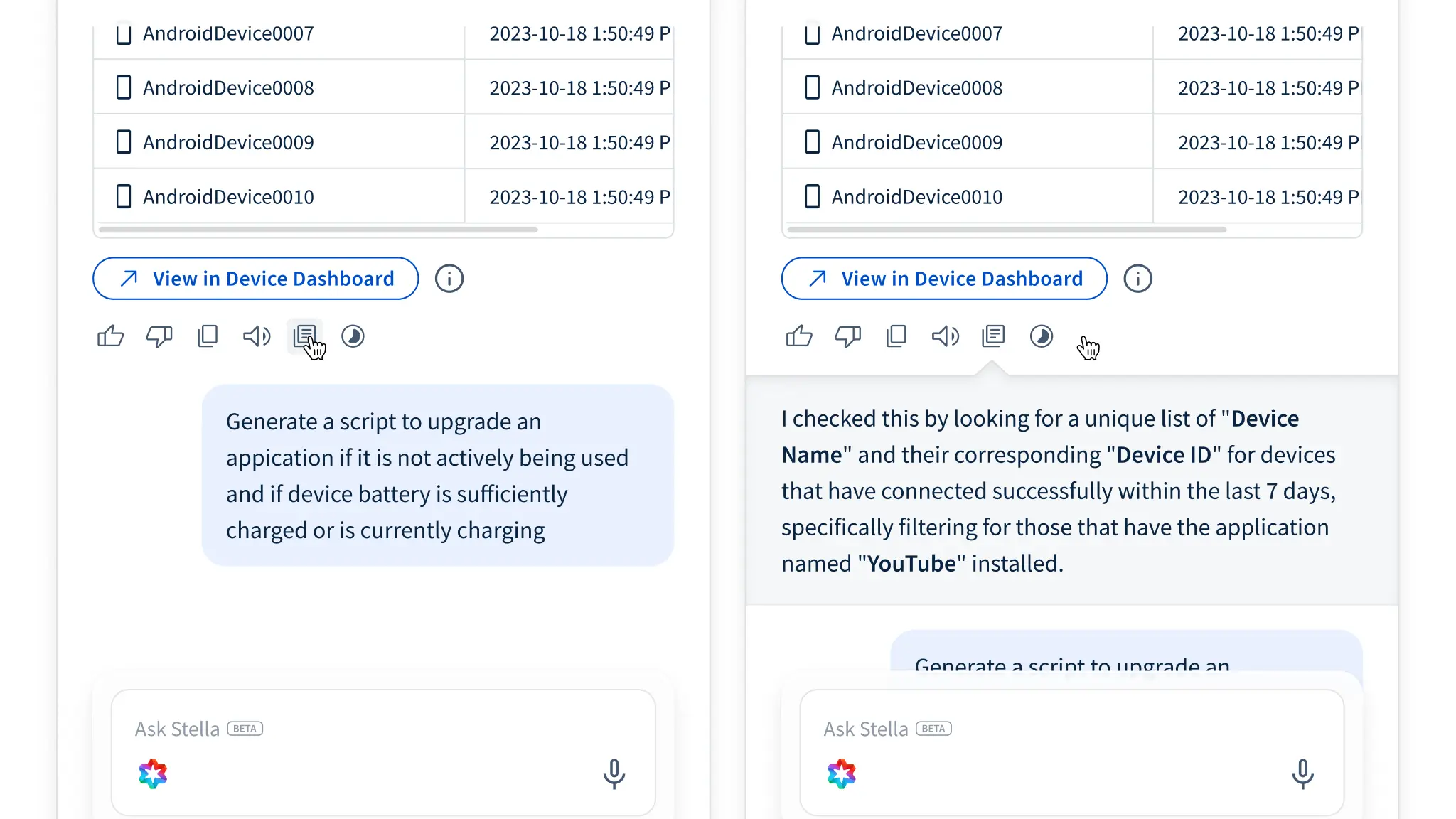This screenshot has height=819, width=1456.
Task: Copy the response in right panel
Action: click(x=896, y=336)
